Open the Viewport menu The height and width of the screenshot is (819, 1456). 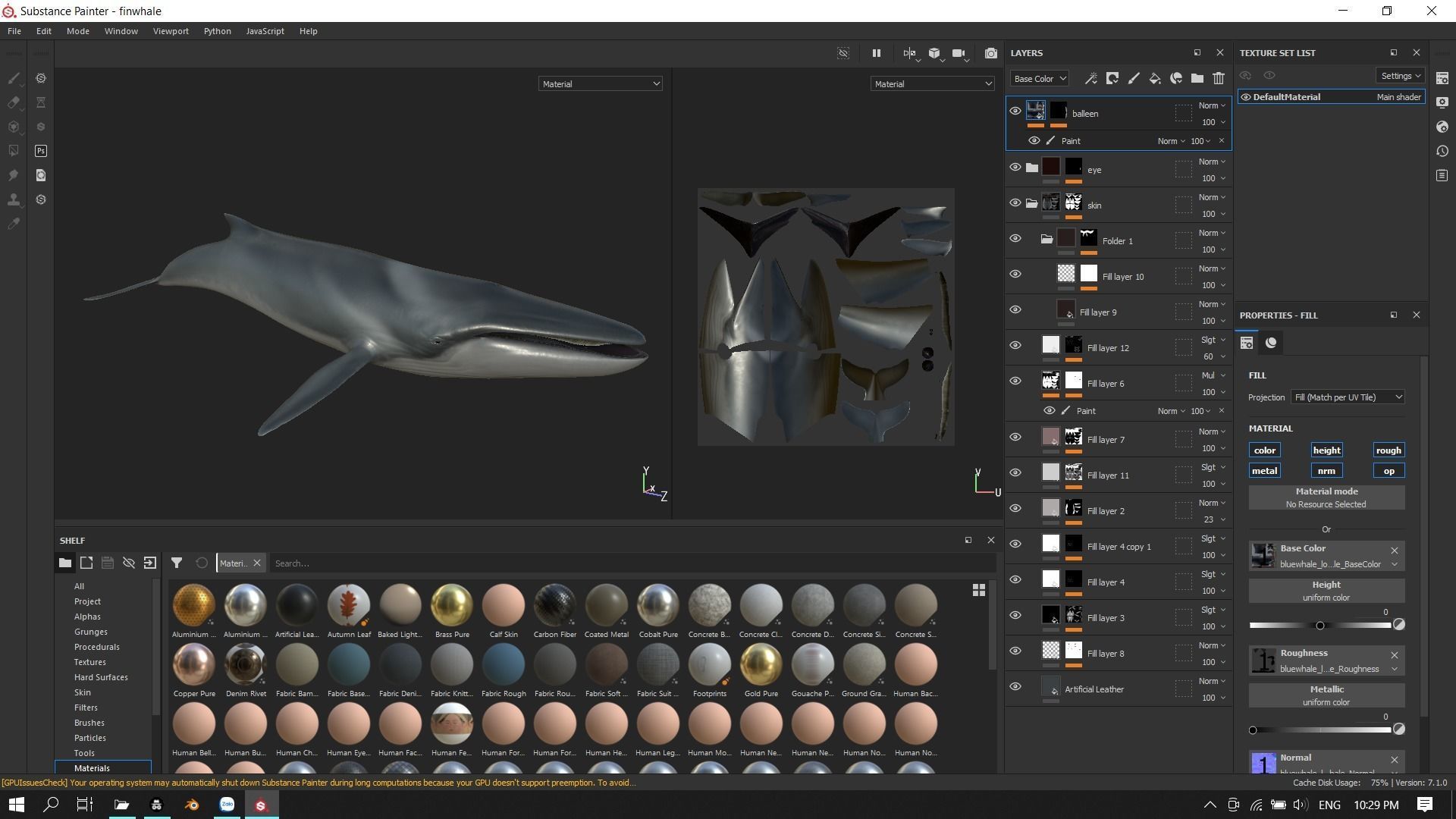170,31
